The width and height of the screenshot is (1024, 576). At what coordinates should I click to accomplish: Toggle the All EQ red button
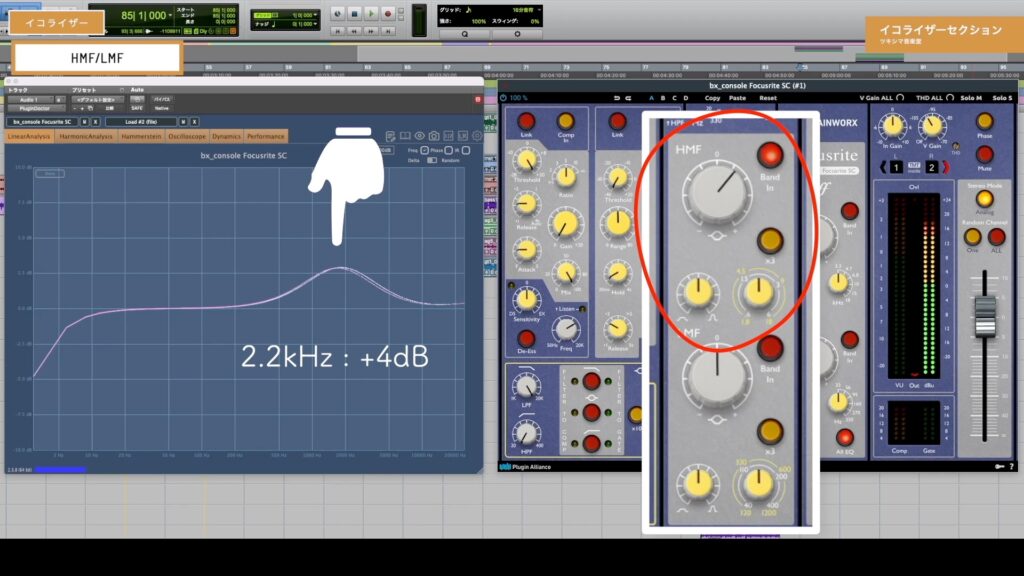coord(844,437)
